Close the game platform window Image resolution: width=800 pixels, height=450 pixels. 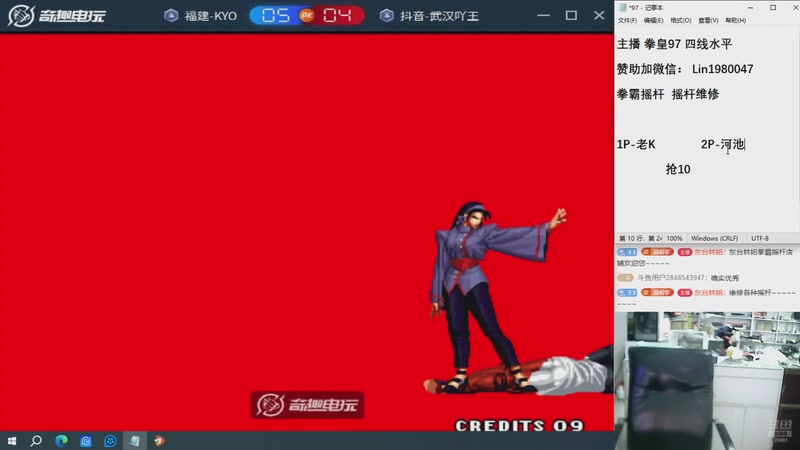click(599, 16)
